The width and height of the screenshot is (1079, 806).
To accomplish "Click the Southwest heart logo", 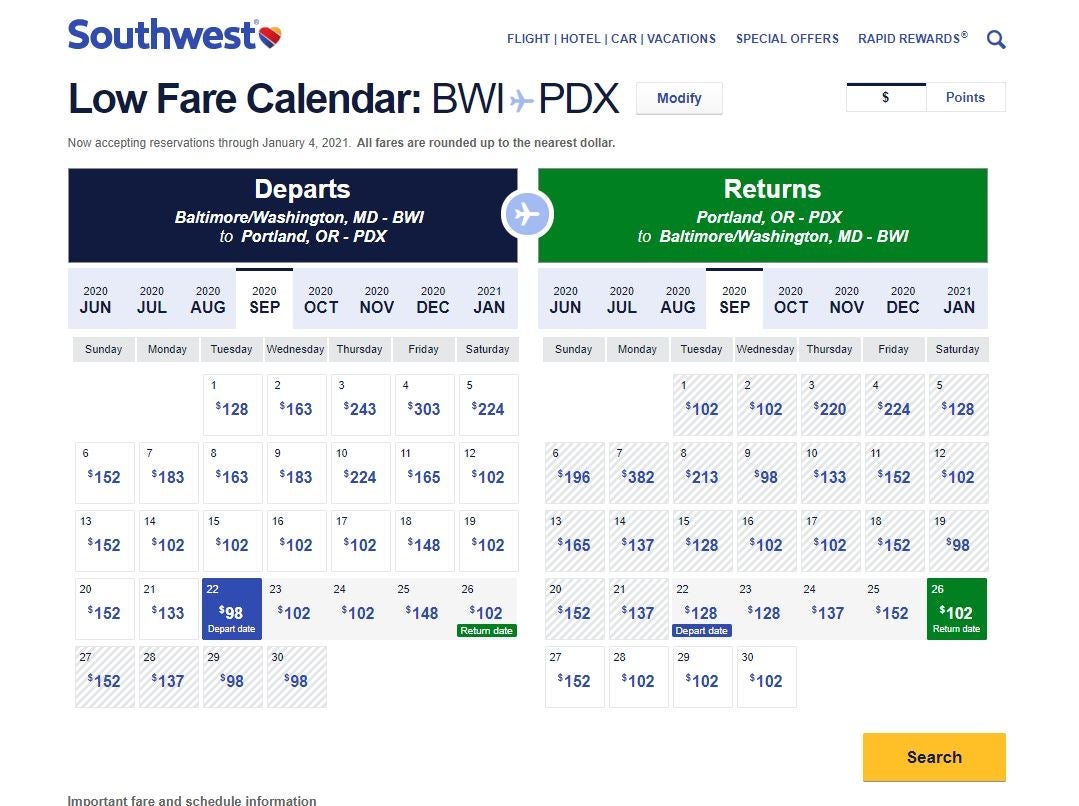I will (x=269, y=38).
